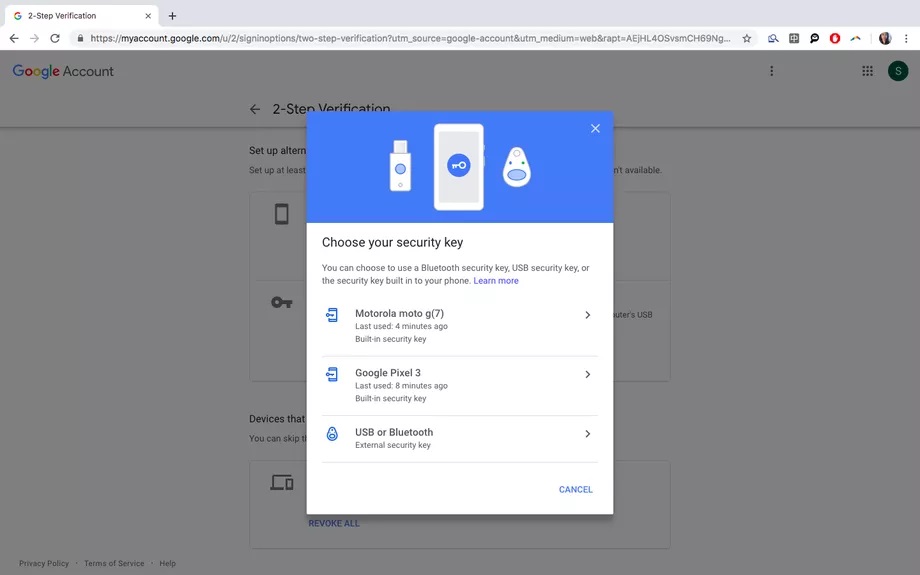View site info via lock icon
The height and width of the screenshot is (575, 920).
pos(80,38)
